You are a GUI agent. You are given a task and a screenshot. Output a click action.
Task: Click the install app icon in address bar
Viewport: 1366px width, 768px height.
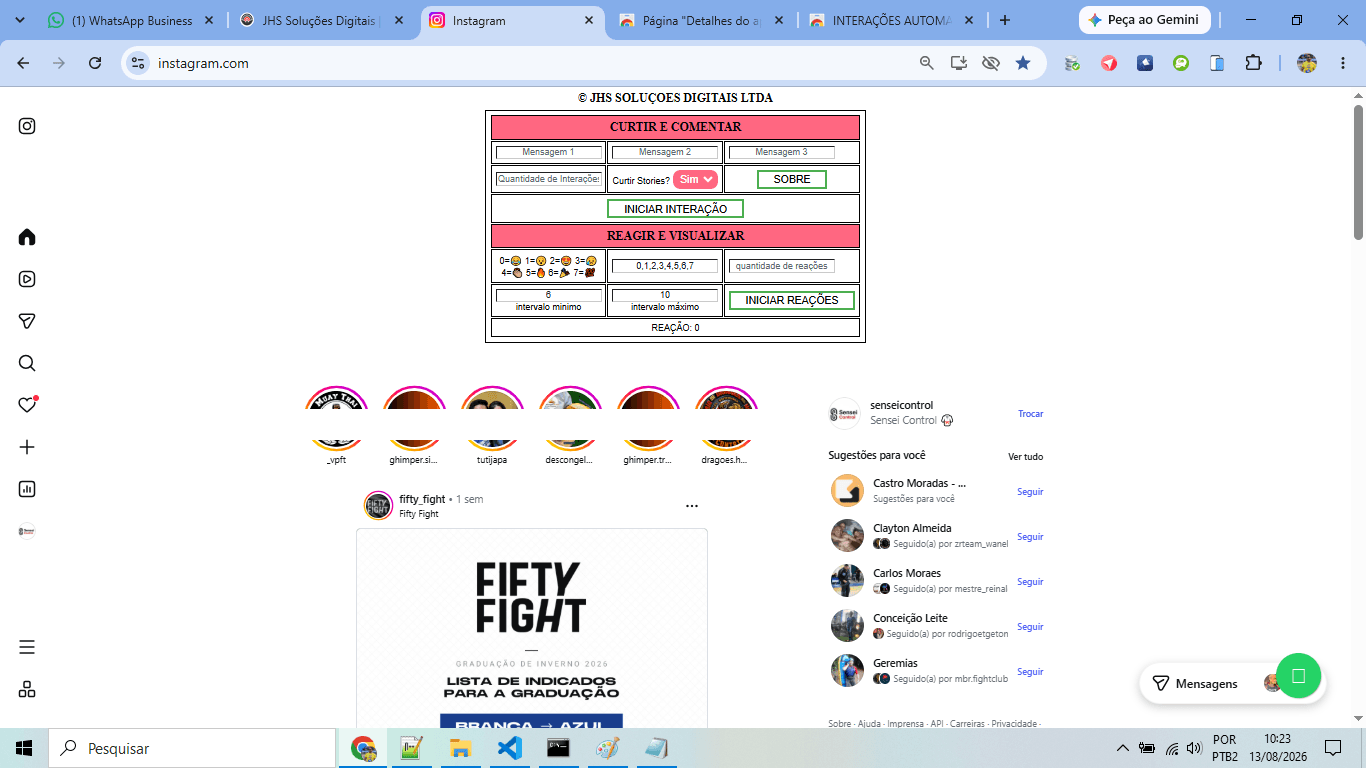[959, 63]
